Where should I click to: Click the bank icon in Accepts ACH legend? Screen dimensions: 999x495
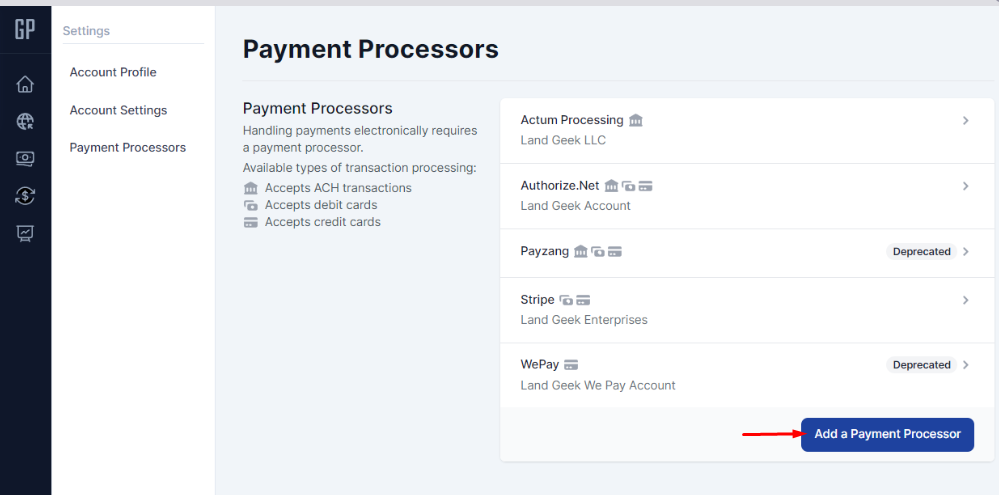[251, 188]
